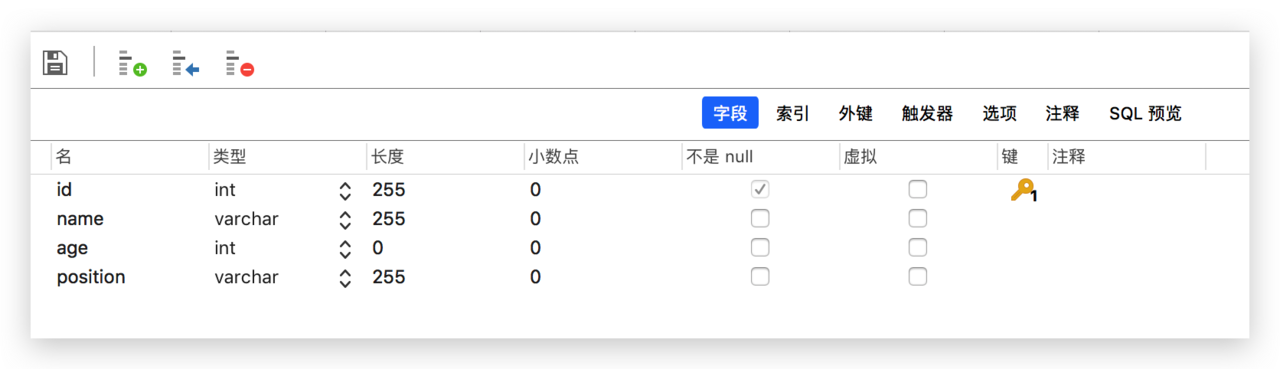Click the save floppy disk icon
The image size is (1280, 369).
pos(55,62)
